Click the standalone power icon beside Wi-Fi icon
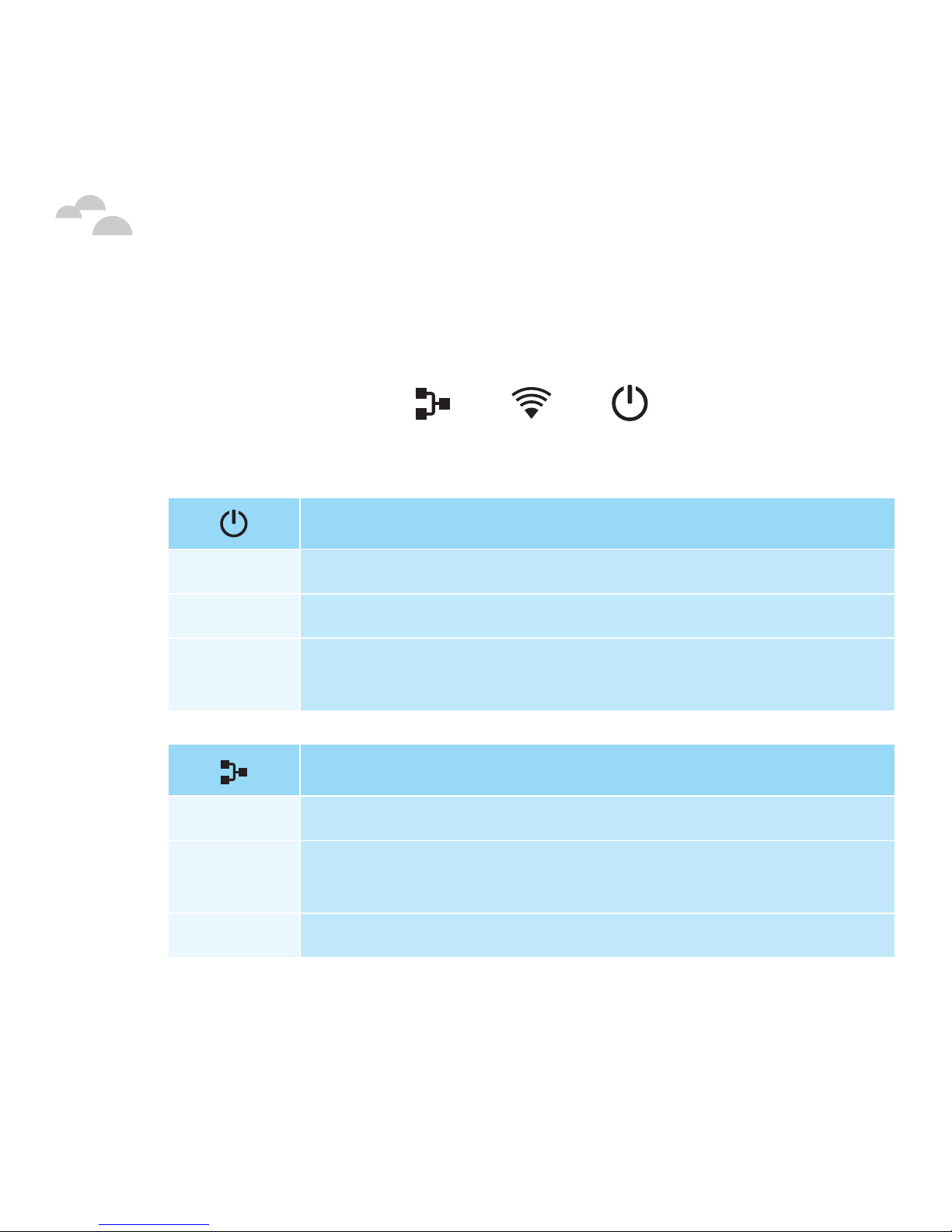Viewport: 952px width, 1232px height. pos(629,403)
